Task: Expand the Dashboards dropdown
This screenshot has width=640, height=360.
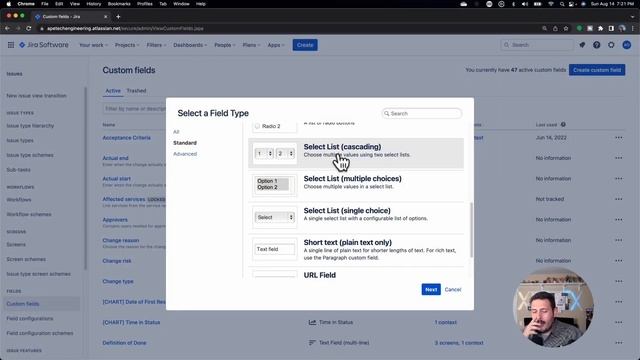Action: (190, 45)
